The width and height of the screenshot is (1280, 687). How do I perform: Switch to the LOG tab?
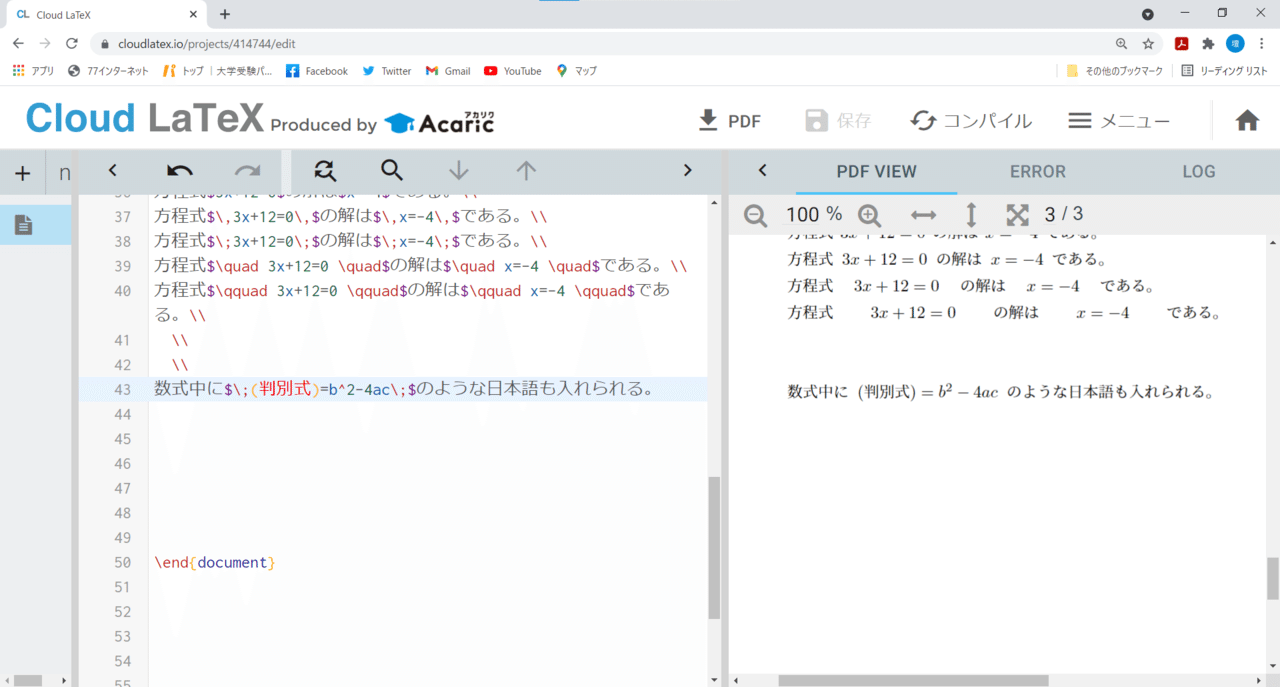click(x=1199, y=172)
